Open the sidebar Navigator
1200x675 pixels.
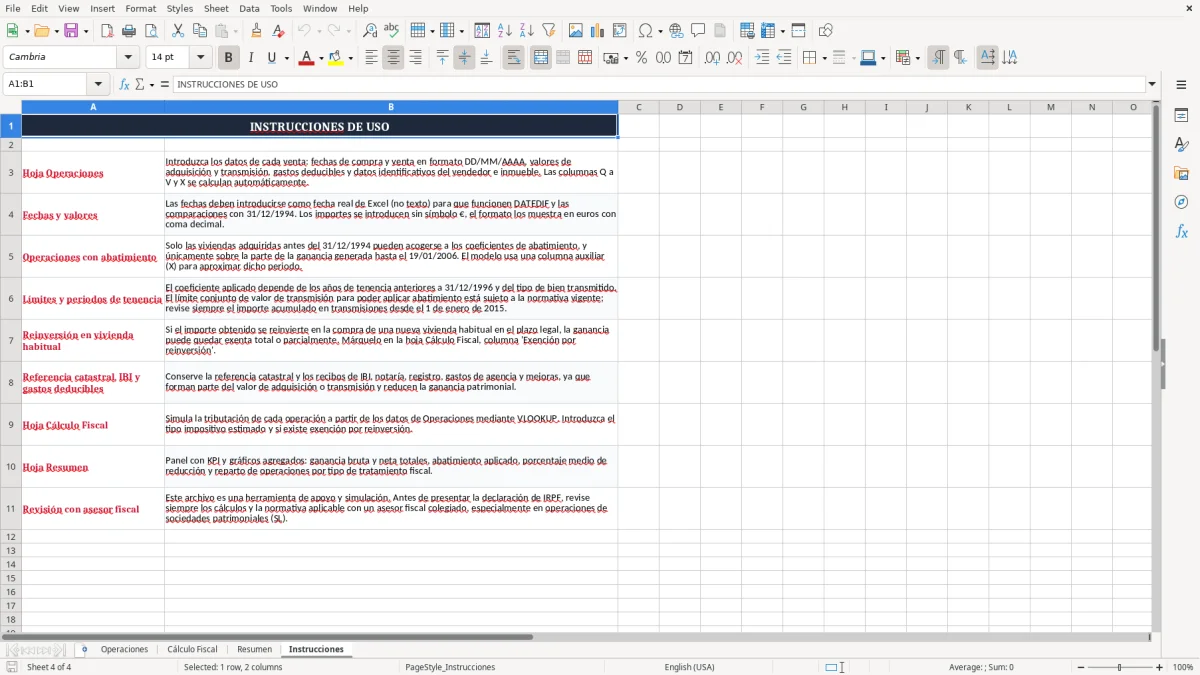tap(1181, 202)
